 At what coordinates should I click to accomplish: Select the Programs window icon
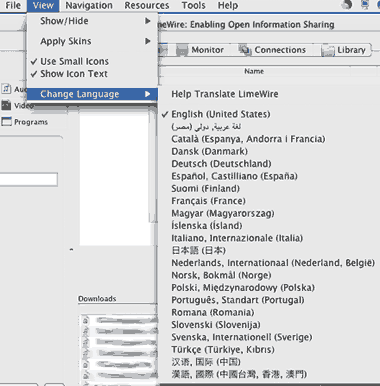[x=6, y=121]
